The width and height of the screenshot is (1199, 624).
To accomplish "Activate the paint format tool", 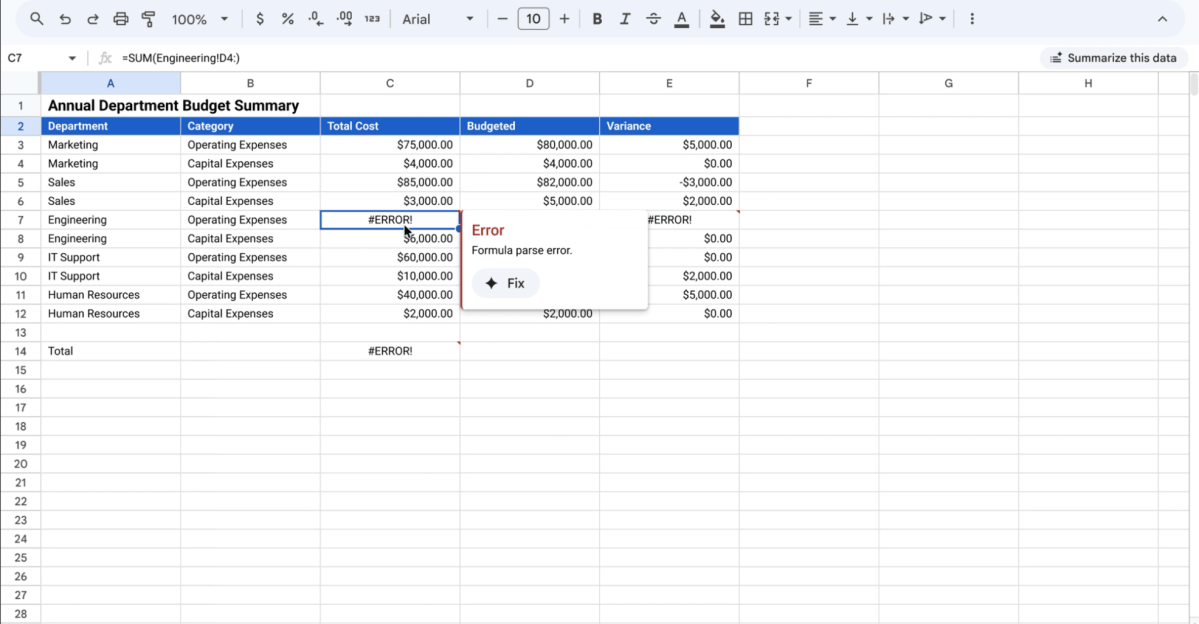I will 148,18.
